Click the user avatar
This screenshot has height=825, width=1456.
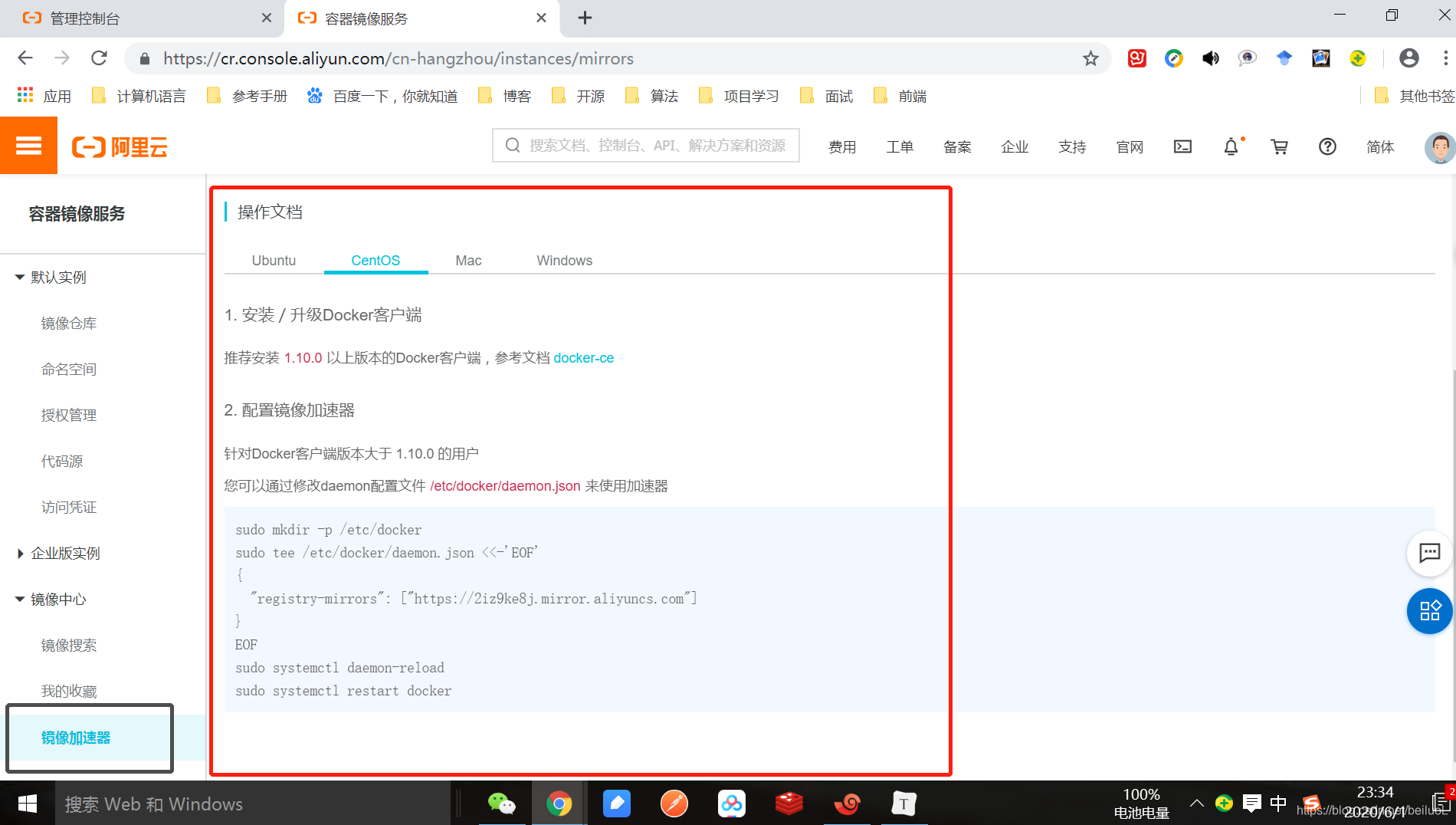1439,146
